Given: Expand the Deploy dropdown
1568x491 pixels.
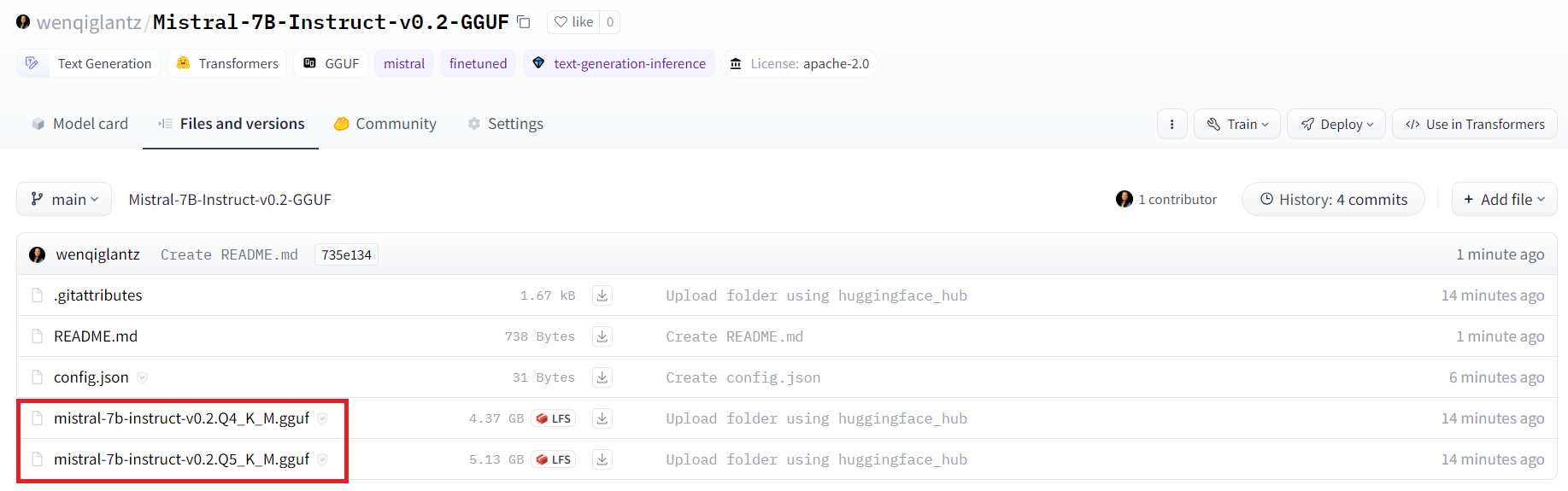Looking at the screenshot, I should tap(1336, 125).
